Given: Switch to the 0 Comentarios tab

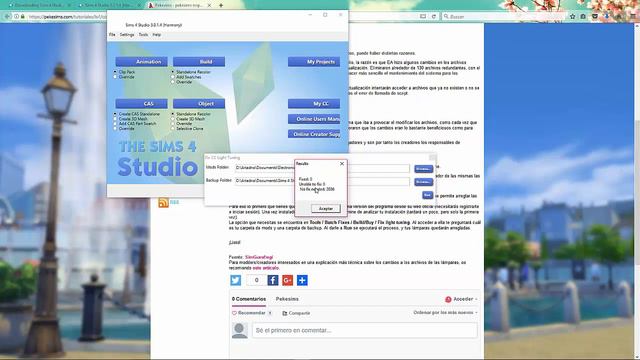Looking at the screenshot, I should click(x=249, y=299).
